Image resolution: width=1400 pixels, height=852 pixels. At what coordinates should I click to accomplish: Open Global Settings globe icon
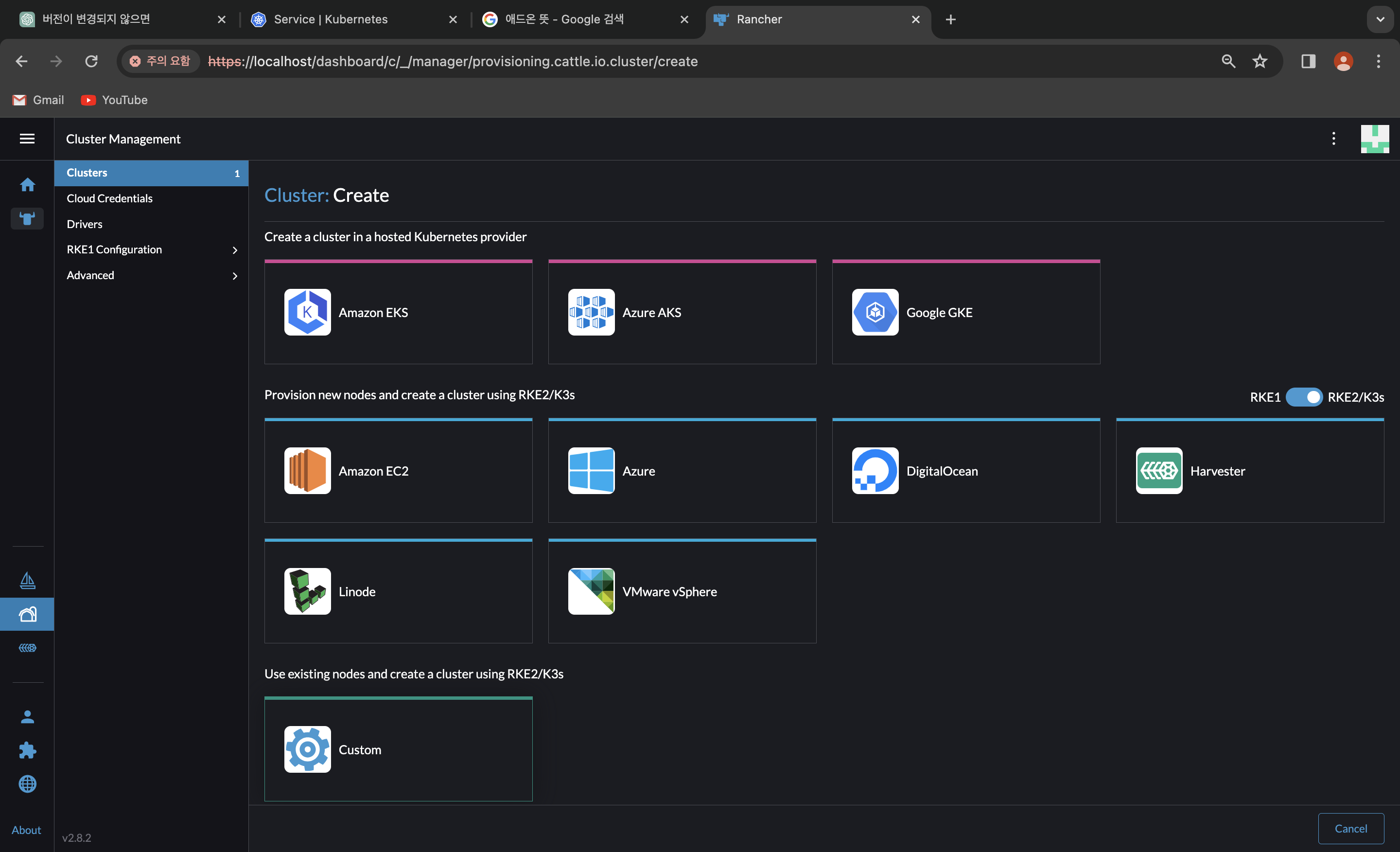point(27,784)
